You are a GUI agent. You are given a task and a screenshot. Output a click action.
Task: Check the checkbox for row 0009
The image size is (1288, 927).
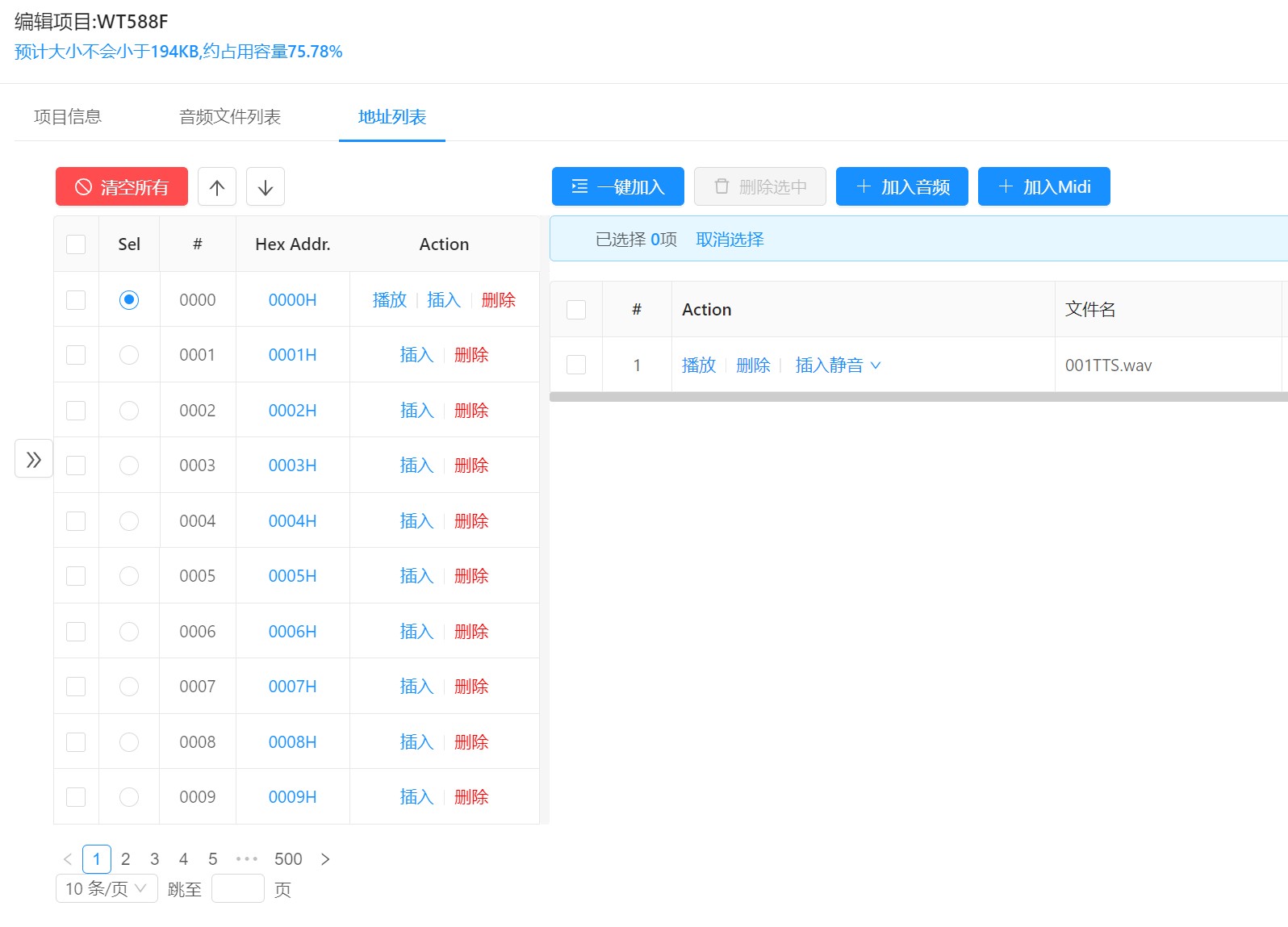click(76, 797)
